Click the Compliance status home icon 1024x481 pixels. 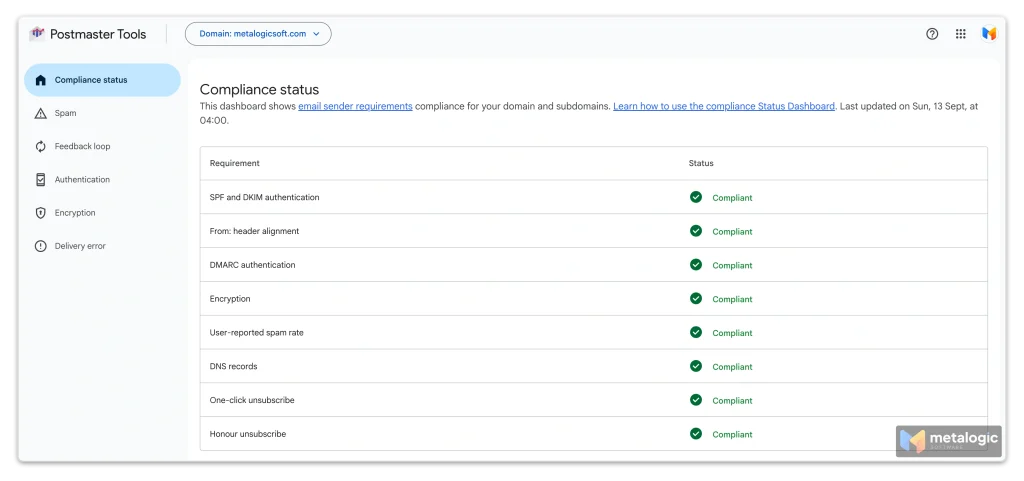click(40, 80)
